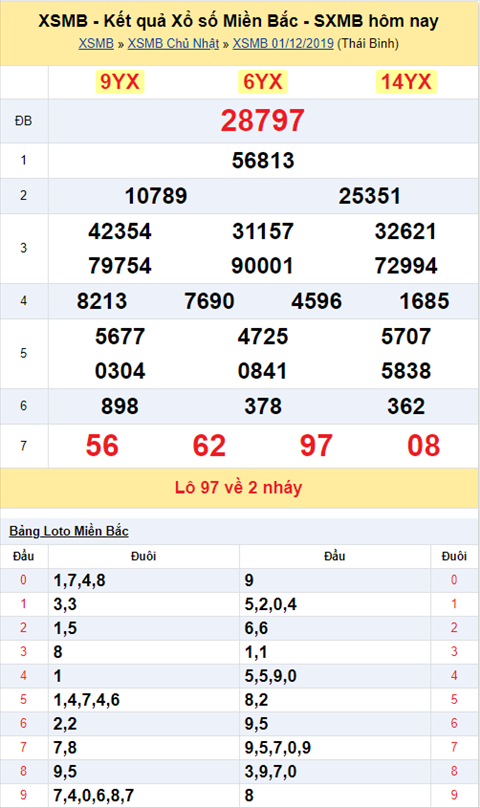480x808 pixels.
Task: Select first prize number 56813
Action: point(263,160)
